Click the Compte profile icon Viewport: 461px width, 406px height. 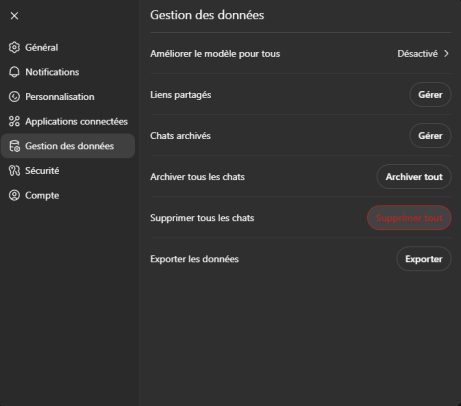pos(14,195)
